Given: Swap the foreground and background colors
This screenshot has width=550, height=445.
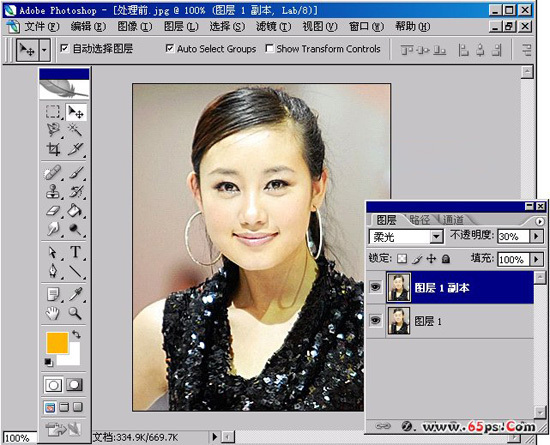Looking at the screenshot, I should (x=76, y=334).
